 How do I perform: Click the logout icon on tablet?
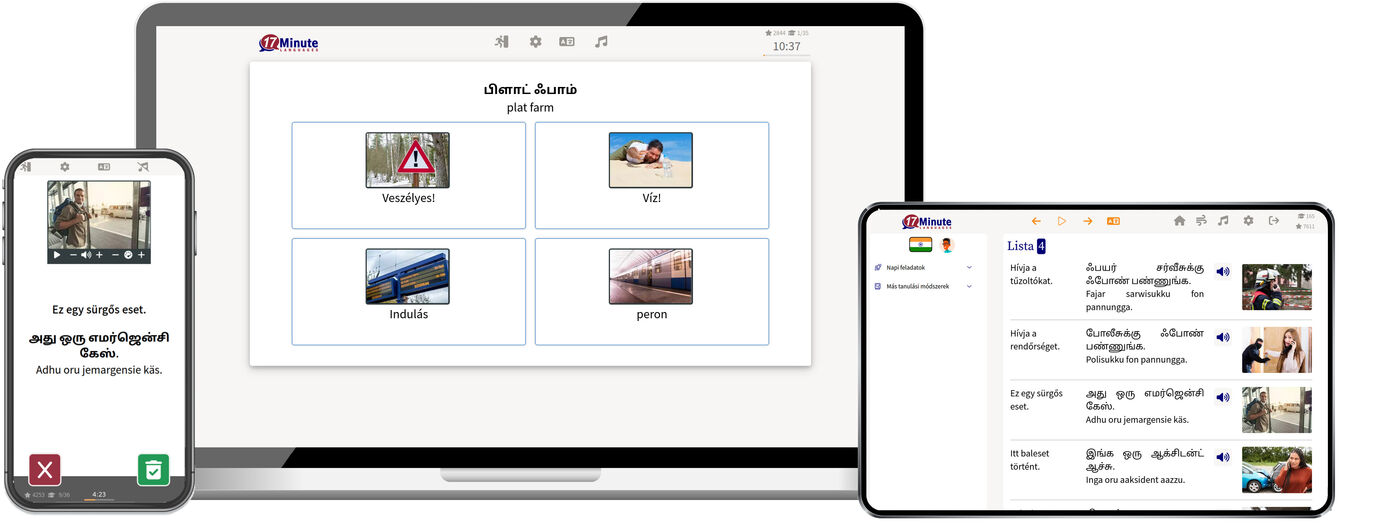point(1273,221)
